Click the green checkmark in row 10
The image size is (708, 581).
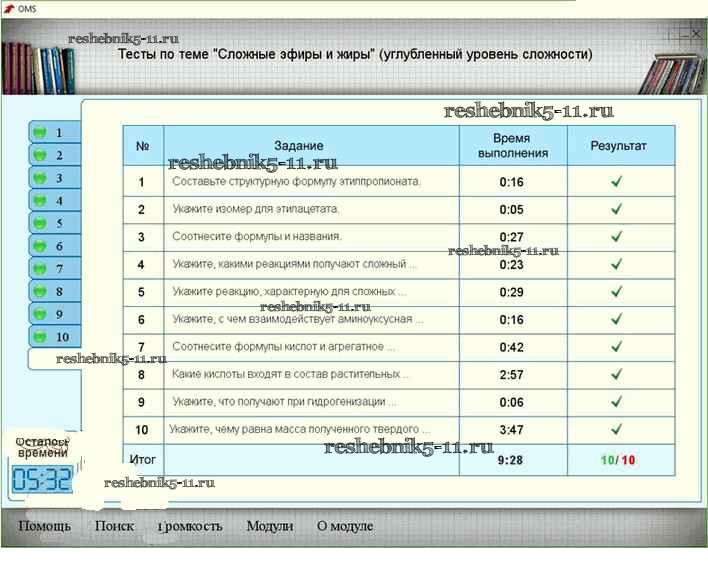point(617,429)
